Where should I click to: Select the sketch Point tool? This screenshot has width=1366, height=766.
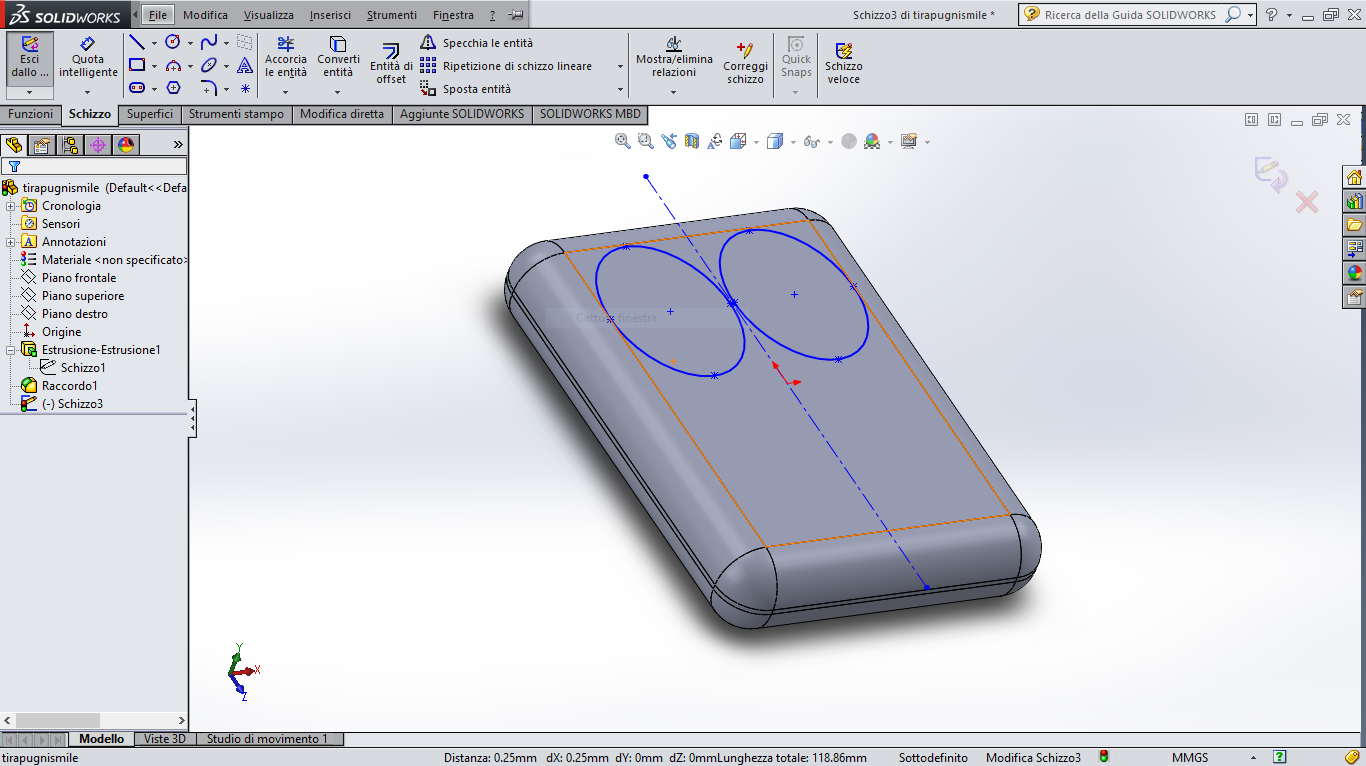click(x=245, y=88)
